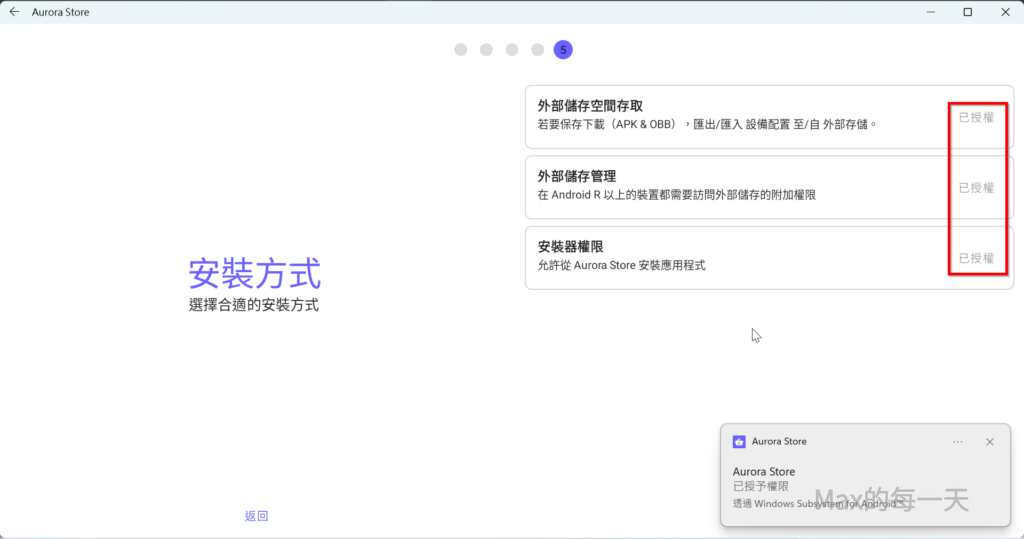The width and height of the screenshot is (1024, 539).
Task: Click 已授權 button for 外部儲存空間存取
Action: [x=976, y=118]
